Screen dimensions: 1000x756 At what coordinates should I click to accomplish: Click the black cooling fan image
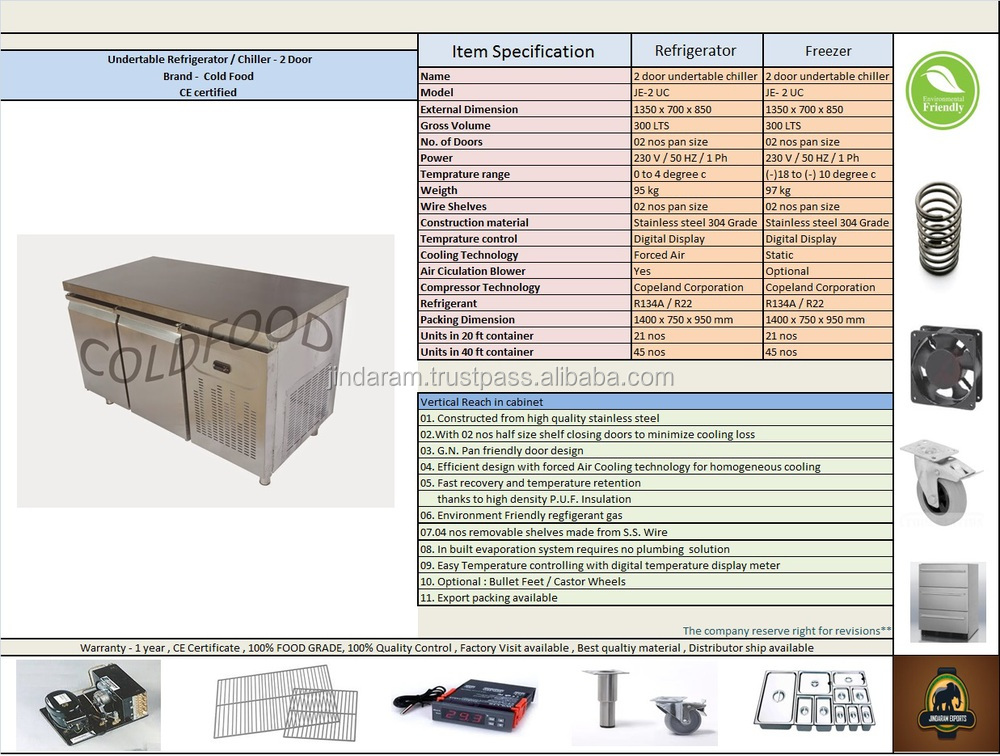[x=946, y=368]
